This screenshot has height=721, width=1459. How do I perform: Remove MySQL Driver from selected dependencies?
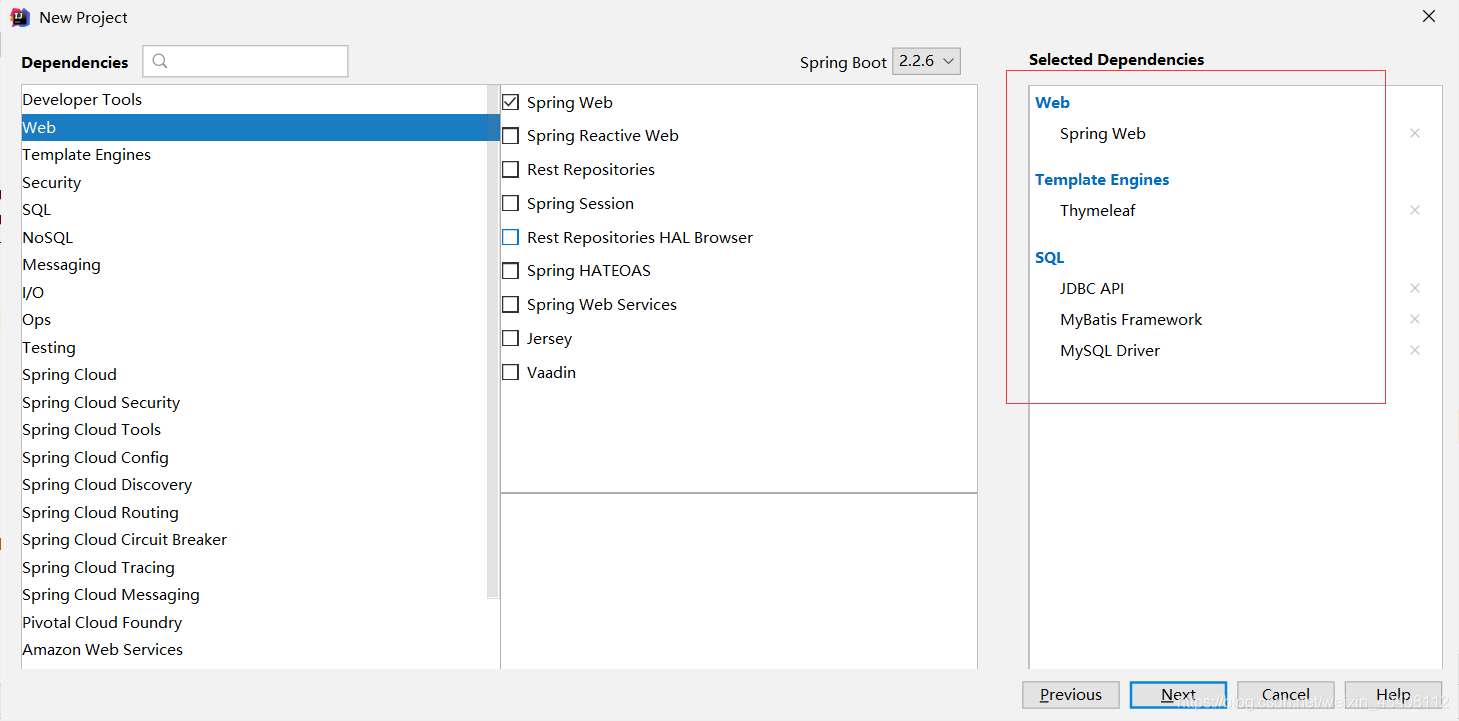(1414, 350)
